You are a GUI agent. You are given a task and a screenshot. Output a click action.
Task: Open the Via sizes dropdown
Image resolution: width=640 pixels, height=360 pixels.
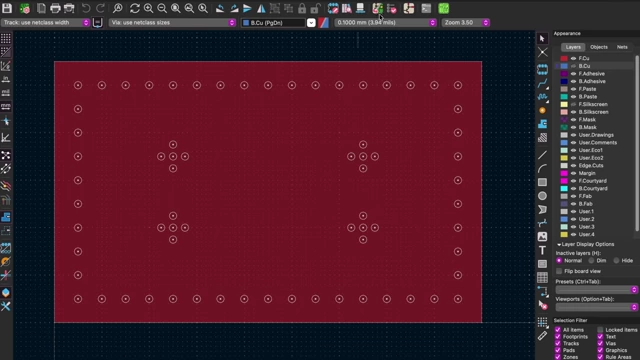[x=172, y=22]
